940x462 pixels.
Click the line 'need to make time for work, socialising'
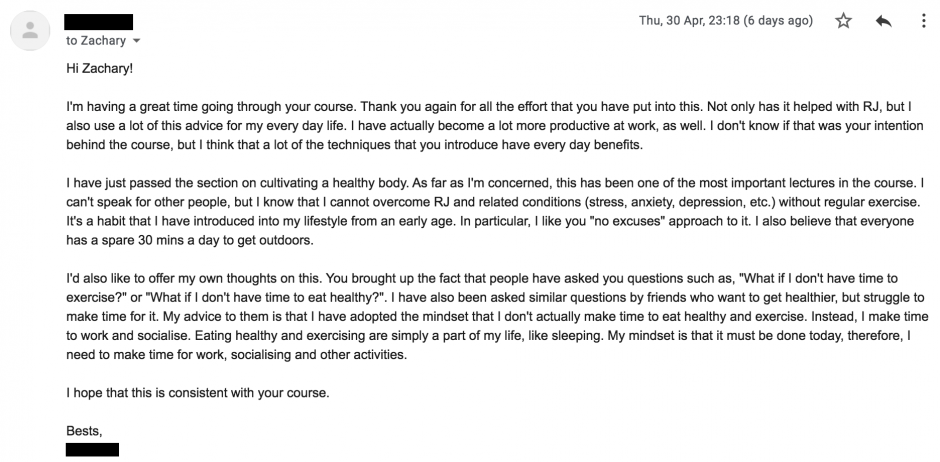pos(236,355)
